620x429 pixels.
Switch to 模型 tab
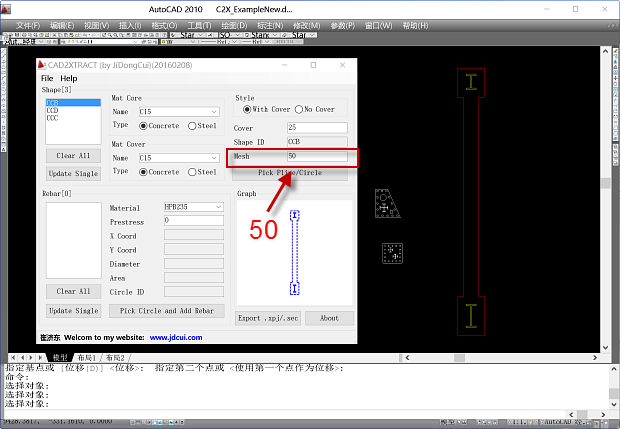click(60, 358)
